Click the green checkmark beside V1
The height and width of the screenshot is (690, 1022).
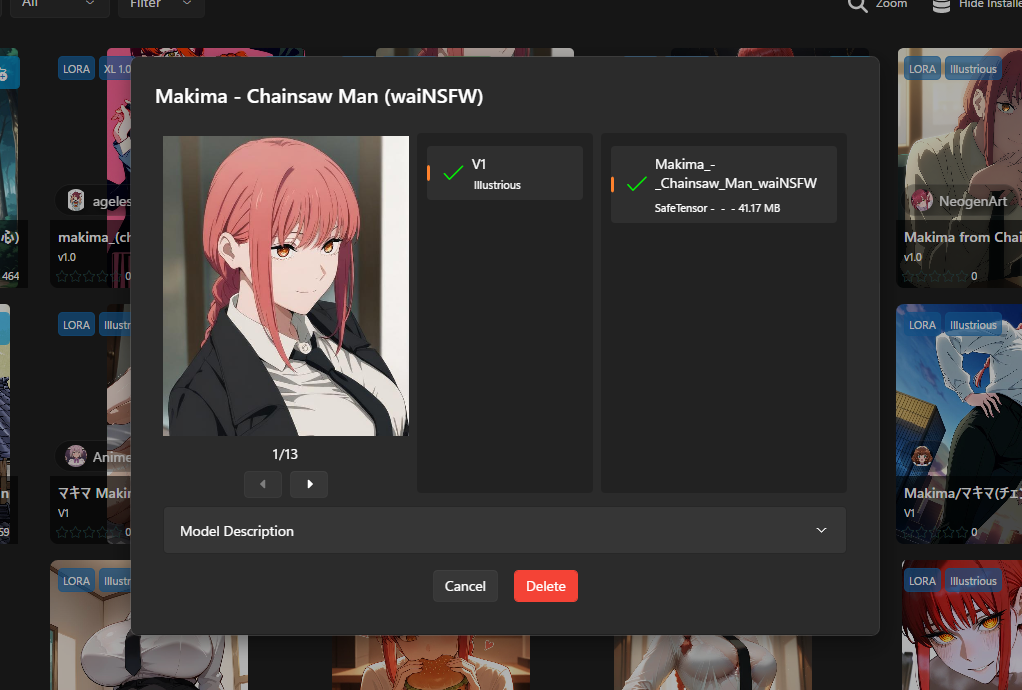click(453, 173)
